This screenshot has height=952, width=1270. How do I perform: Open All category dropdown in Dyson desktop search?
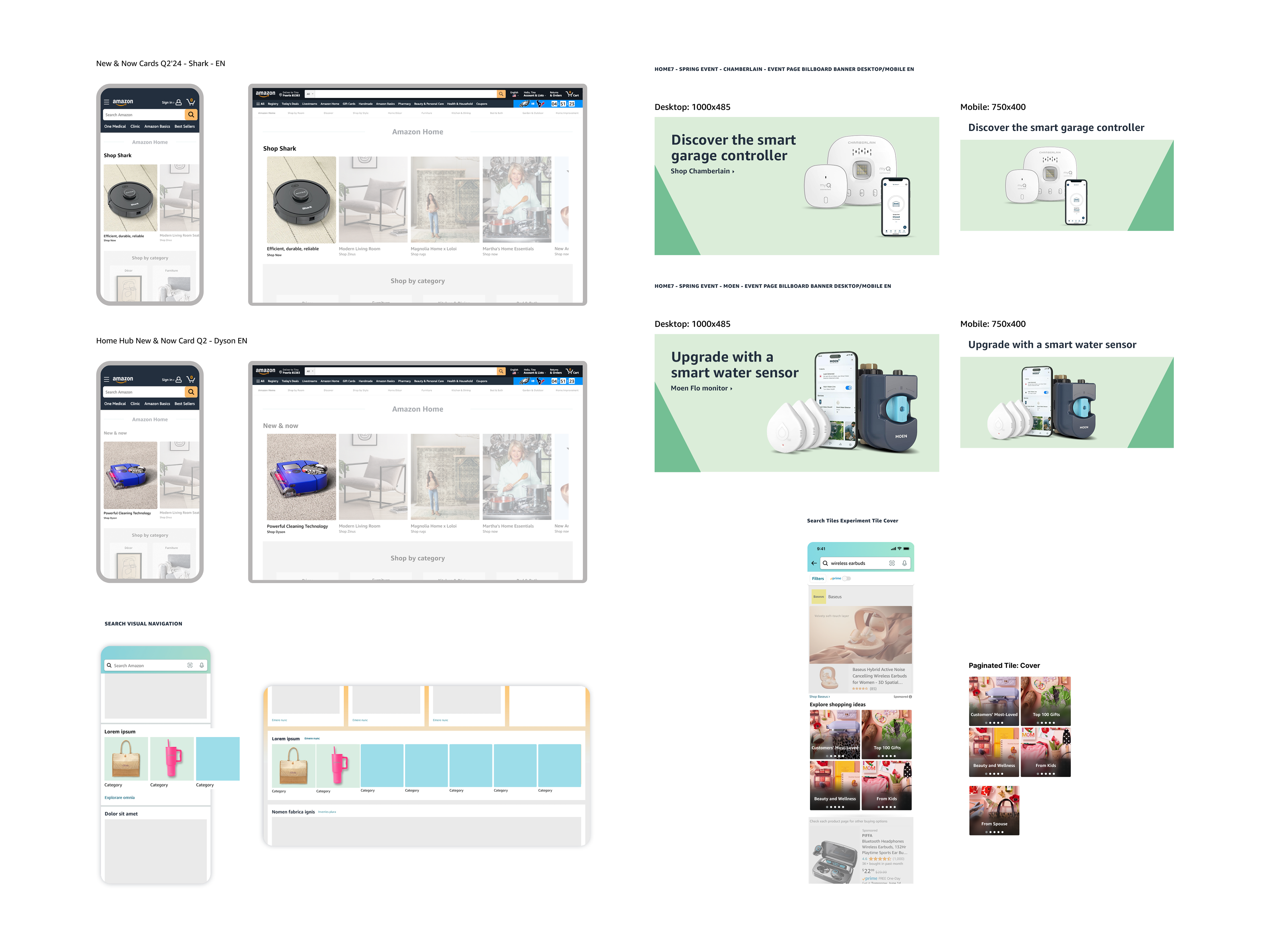(x=310, y=371)
